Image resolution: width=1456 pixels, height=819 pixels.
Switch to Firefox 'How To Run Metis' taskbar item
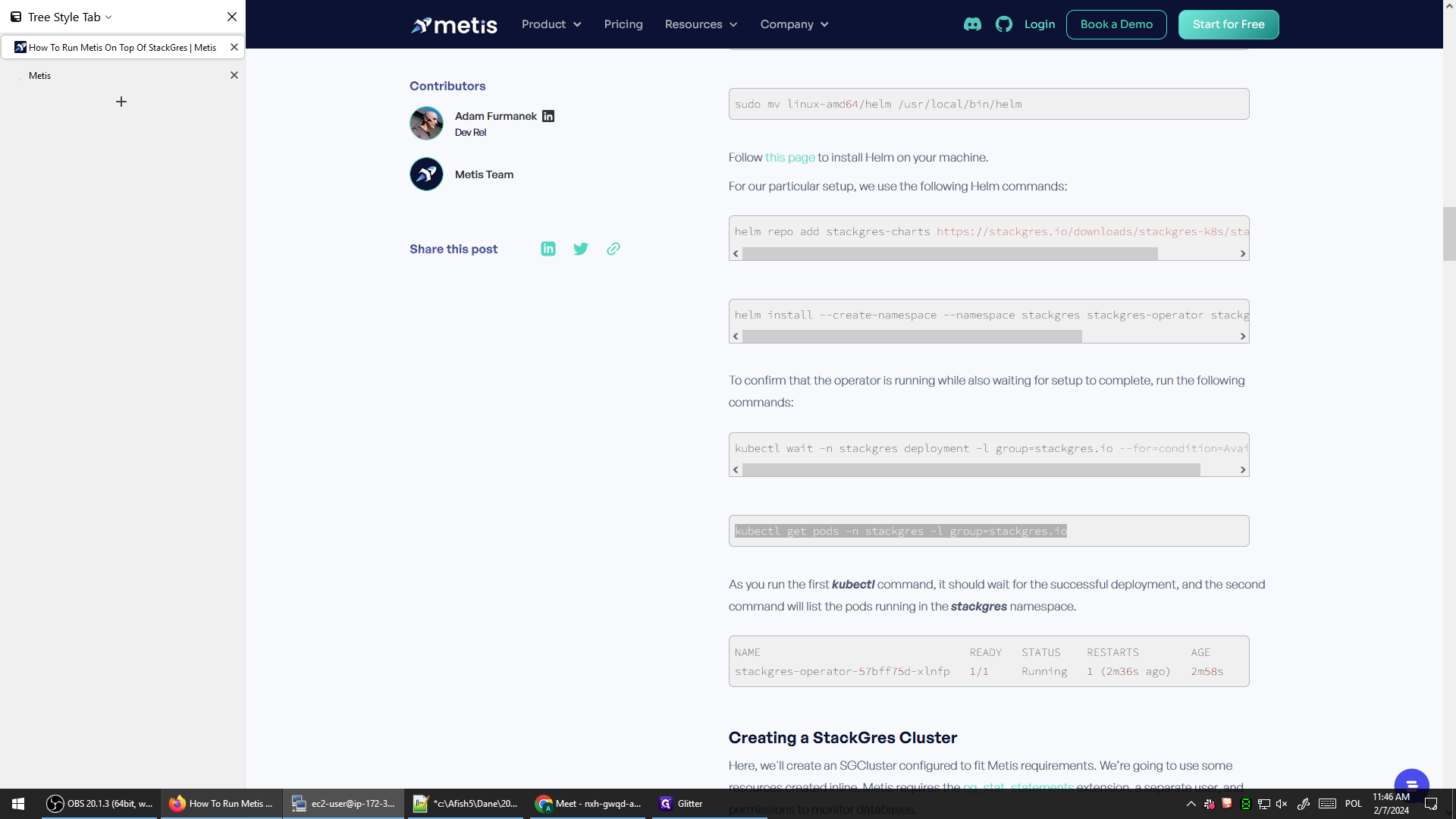[221, 804]
